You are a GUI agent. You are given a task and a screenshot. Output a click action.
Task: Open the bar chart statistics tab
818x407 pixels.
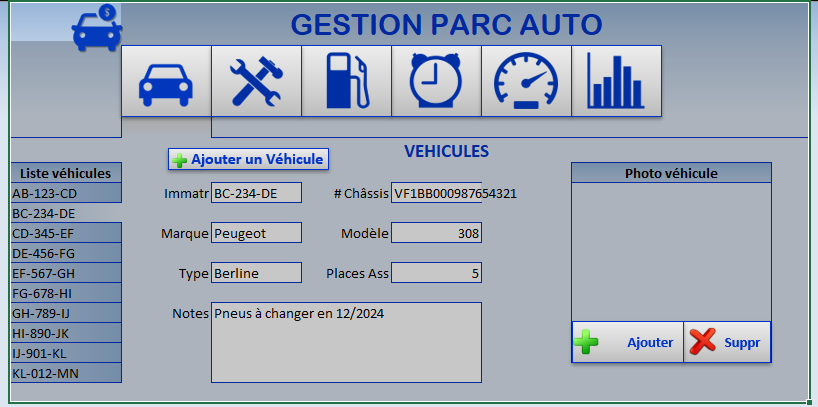(616, 81)
